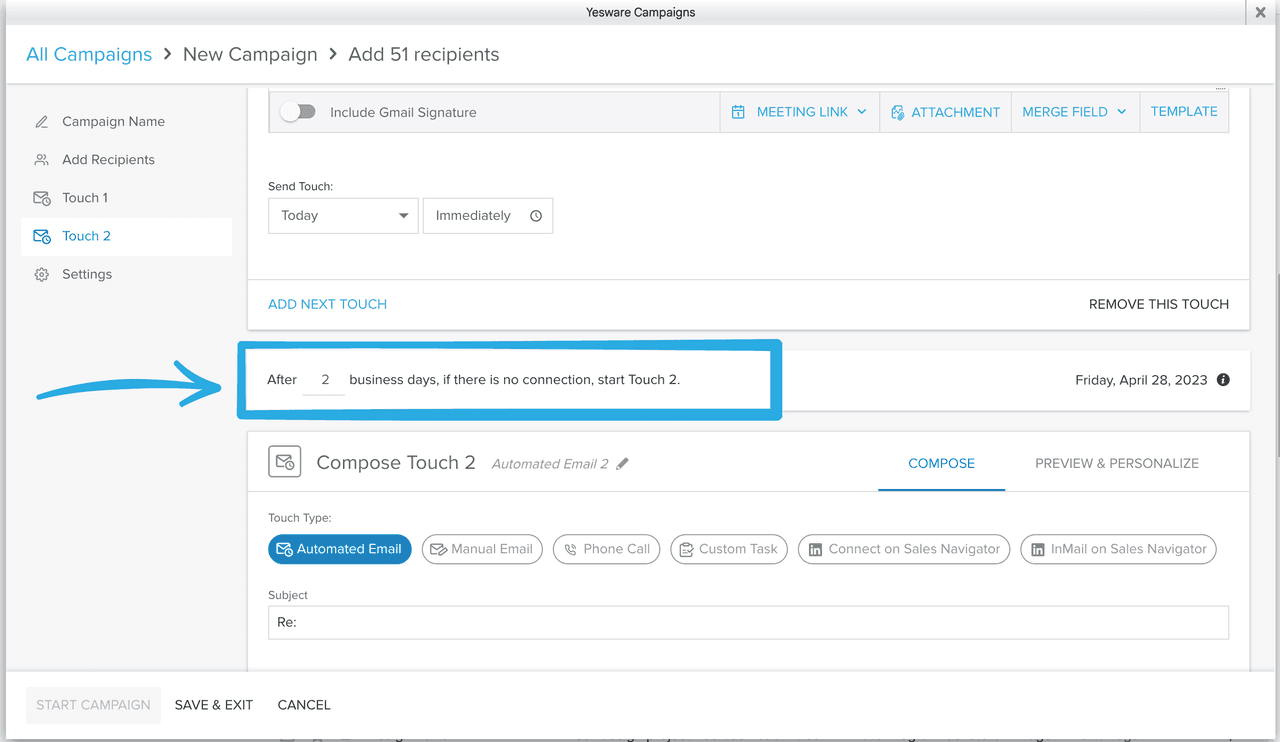Enable Include Gmail Signature
This screenshot has width=1280, height=742.
298,112
